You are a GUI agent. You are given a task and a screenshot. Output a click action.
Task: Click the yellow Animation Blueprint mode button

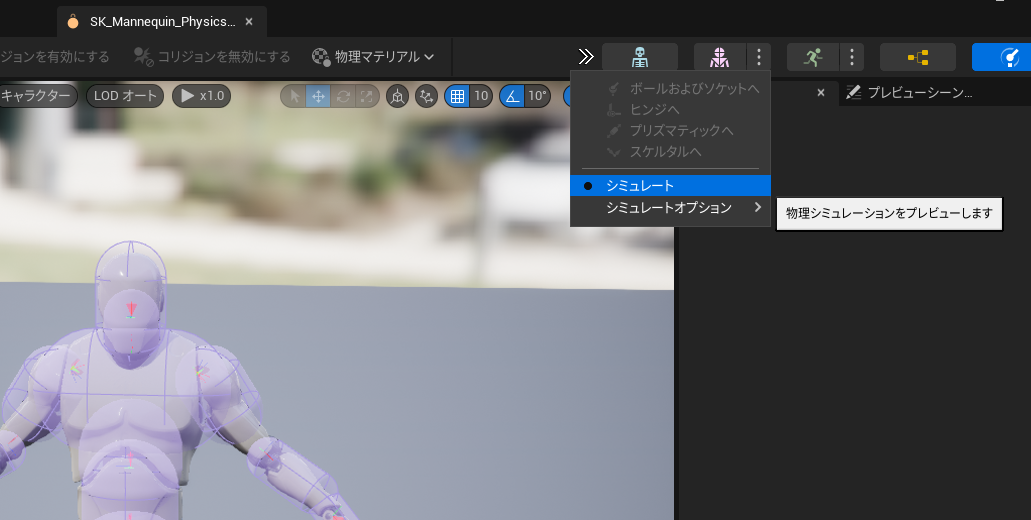tap(918, 57)
